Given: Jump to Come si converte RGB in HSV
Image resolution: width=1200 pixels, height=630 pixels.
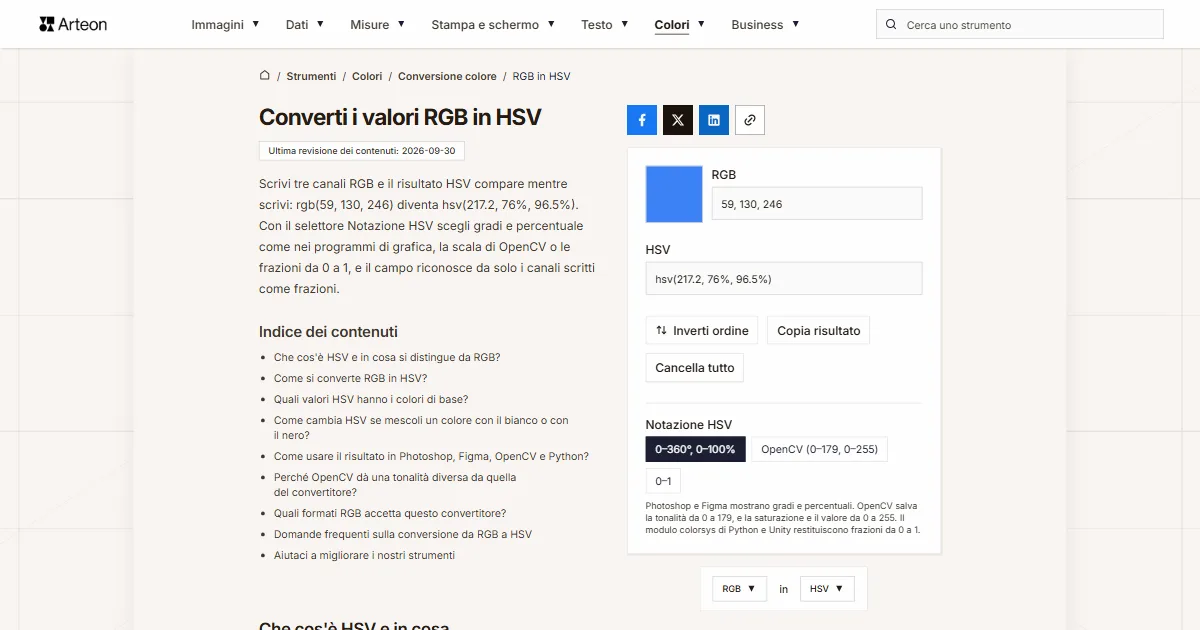Looking at the screenshot, I should 350,378.
